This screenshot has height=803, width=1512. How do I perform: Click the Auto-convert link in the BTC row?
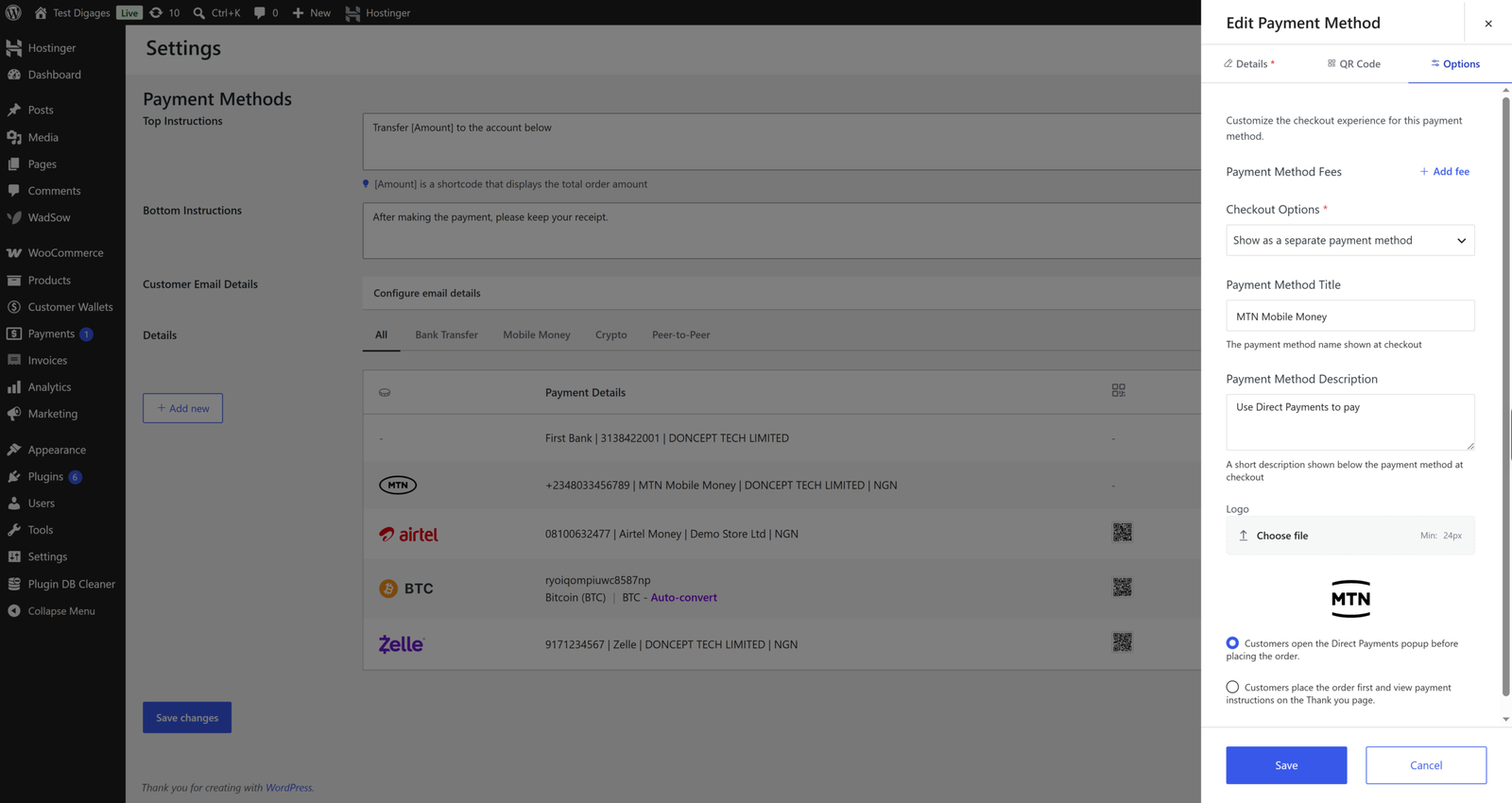pyautogui.click(x=683, y=597)
